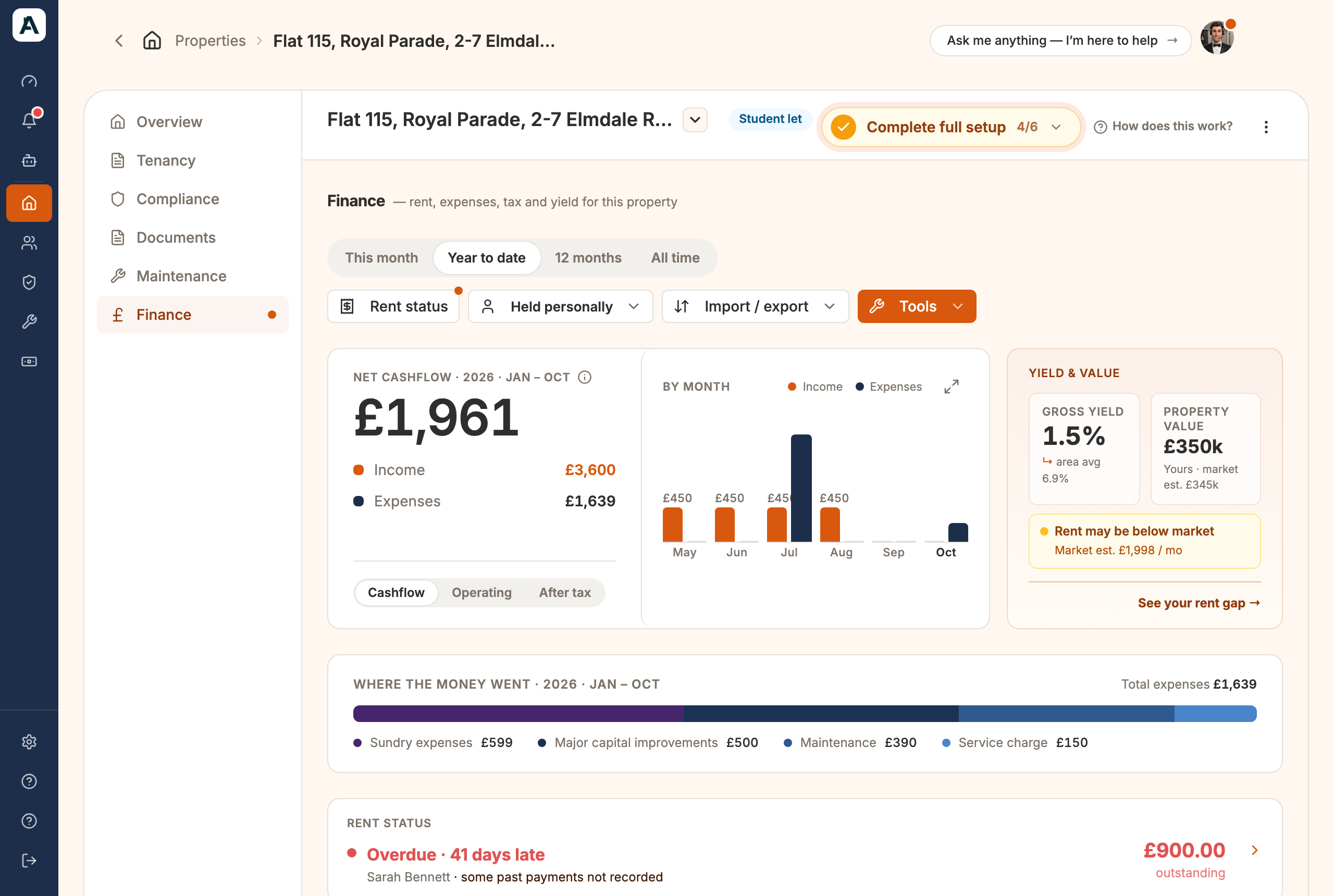This screenshot has width=1334, height=896.
Task: Expand the Held personally dropdown
Action: pyautogui.click(x=560, y=307)
